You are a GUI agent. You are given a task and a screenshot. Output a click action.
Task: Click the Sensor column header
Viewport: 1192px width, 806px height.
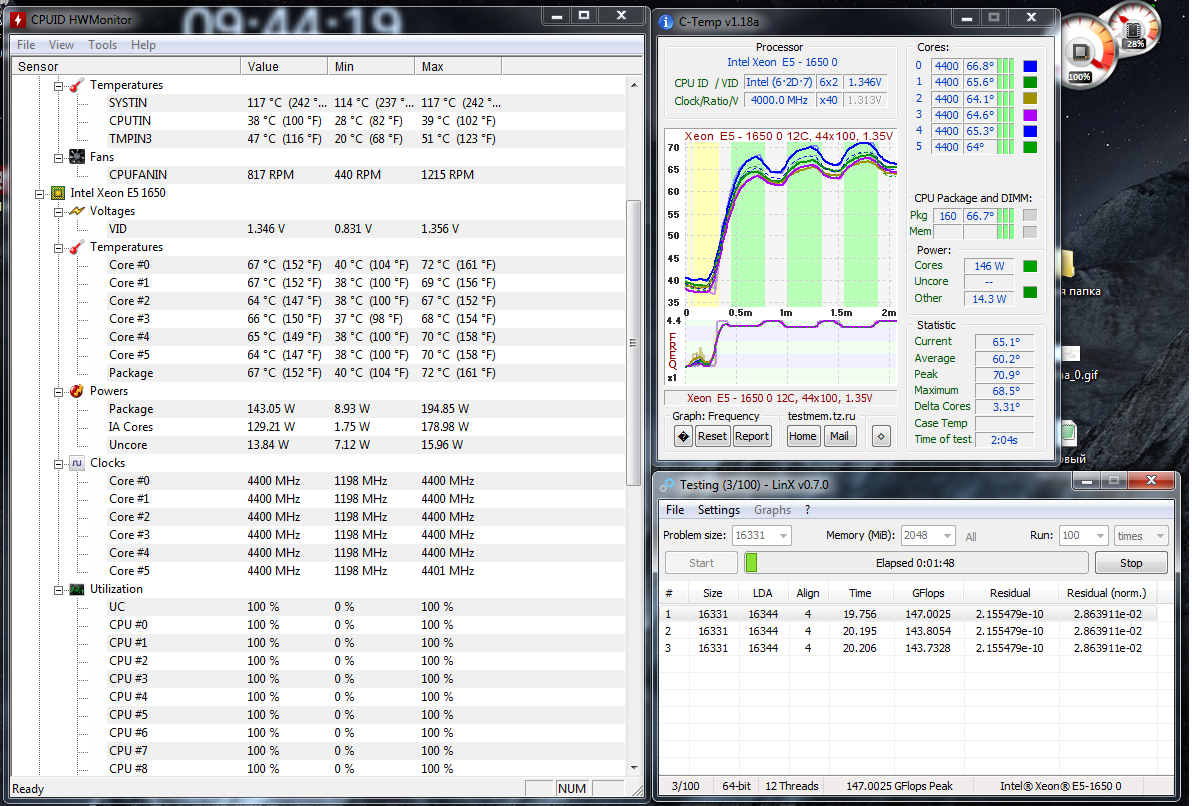126,67
